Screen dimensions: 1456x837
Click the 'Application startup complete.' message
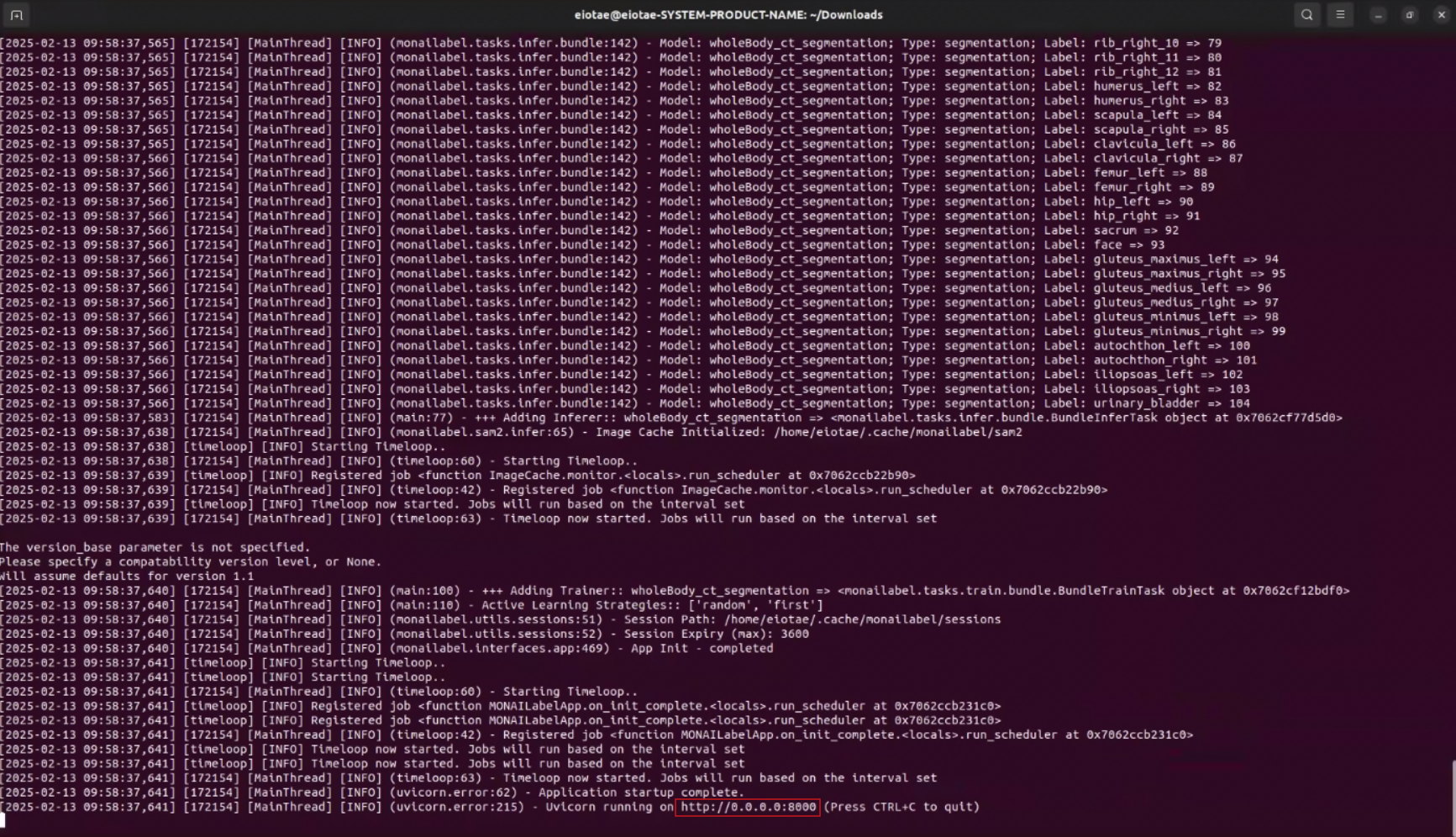point(641,792)
